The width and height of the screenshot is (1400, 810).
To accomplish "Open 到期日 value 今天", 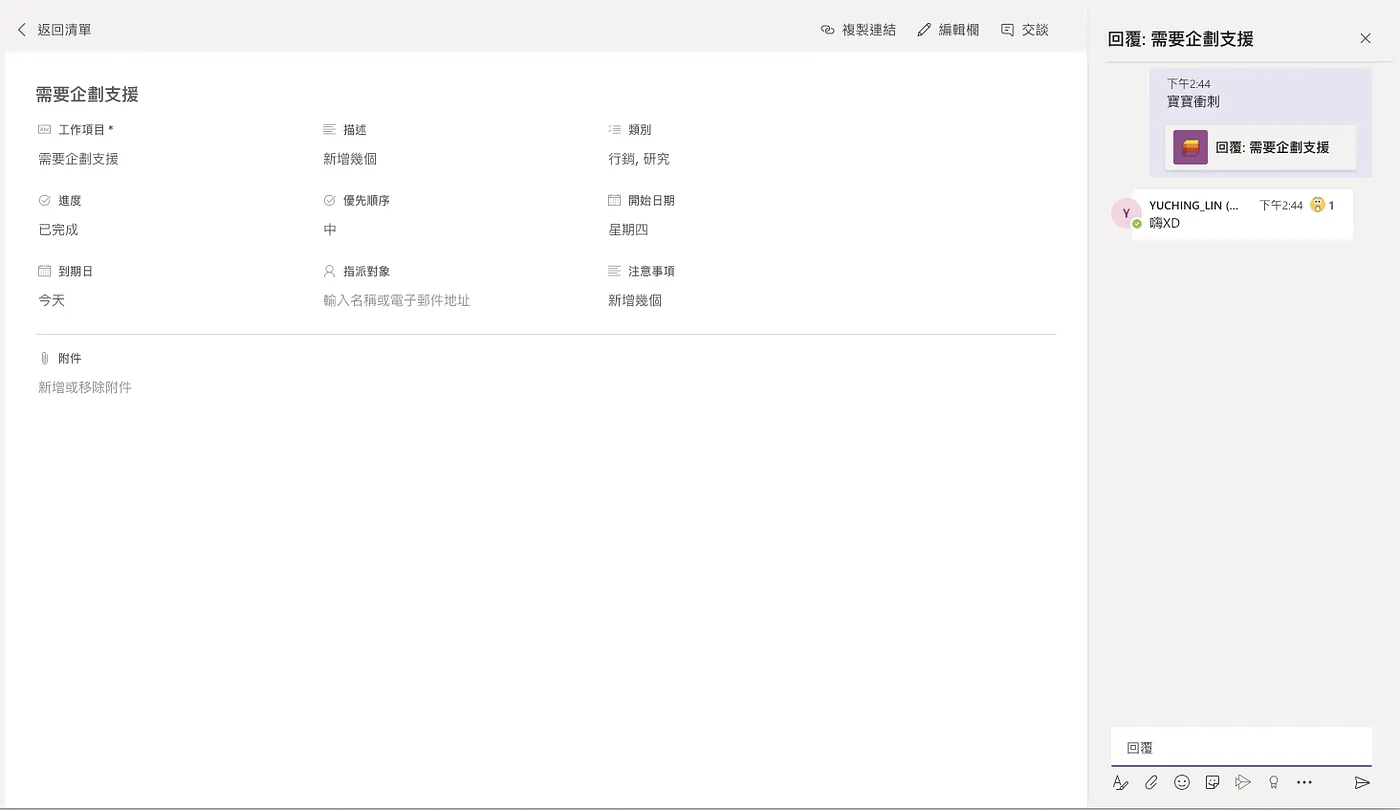I will click(51, 300).
